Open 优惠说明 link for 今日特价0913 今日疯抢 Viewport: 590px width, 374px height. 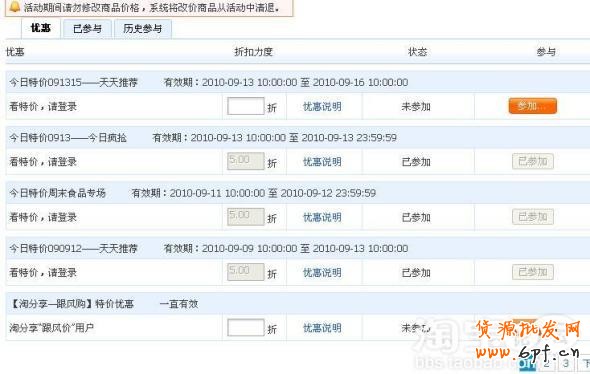[x=322, y=162]
